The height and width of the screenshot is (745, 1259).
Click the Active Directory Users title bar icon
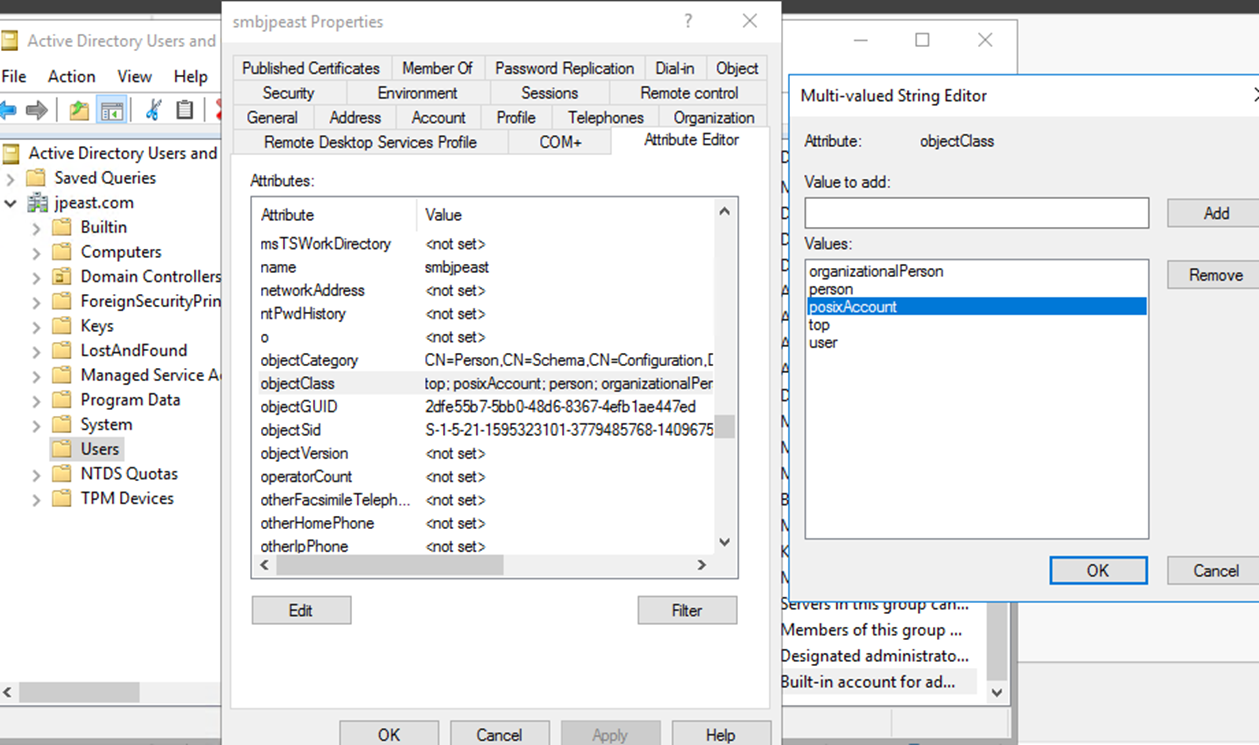pos(10,41)
